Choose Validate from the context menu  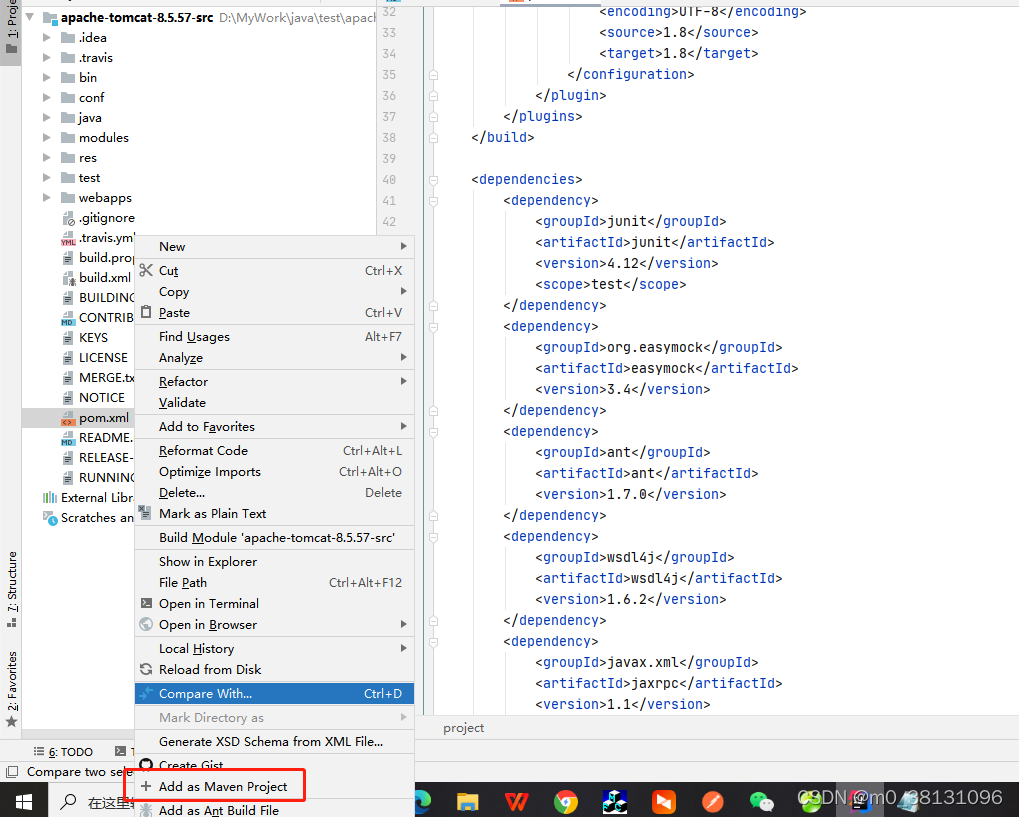[274, 402]
